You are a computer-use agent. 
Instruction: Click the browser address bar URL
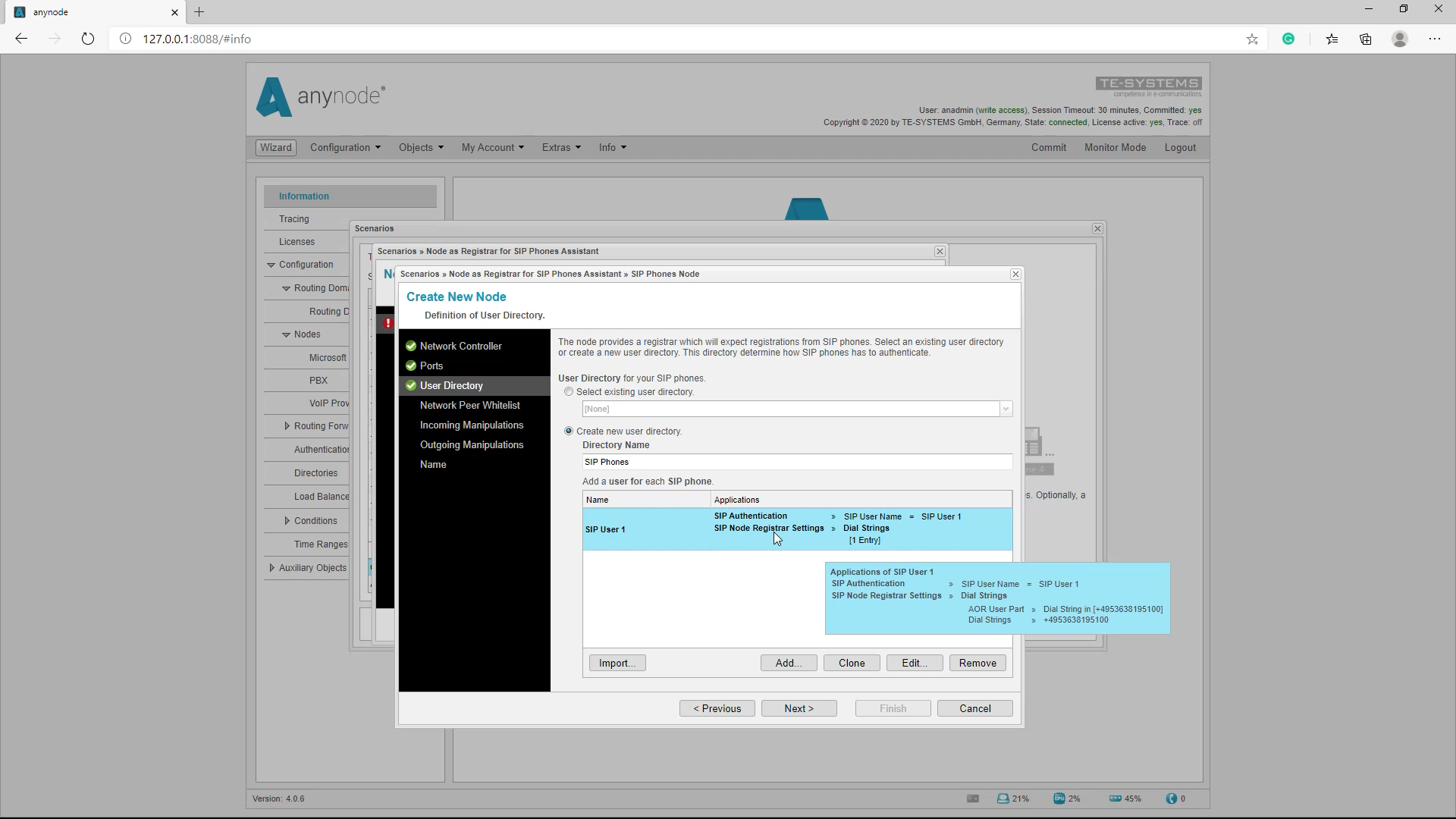click(196, 39)
